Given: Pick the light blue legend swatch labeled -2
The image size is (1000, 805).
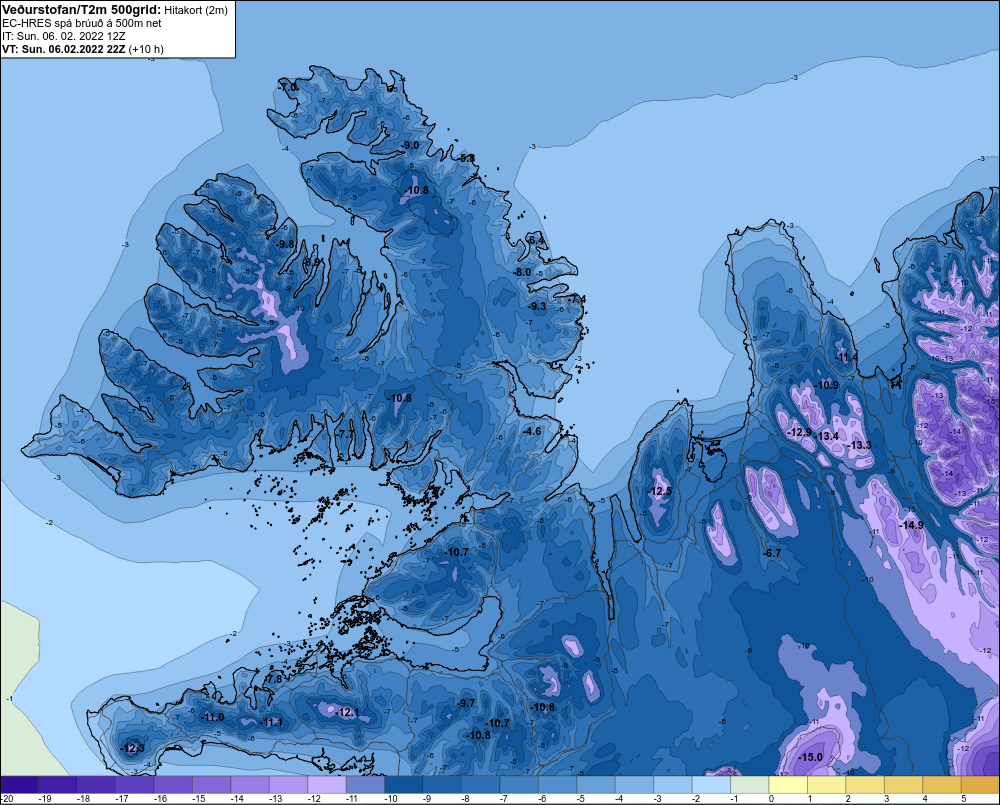Looking at the screenshot, I should click(711, 785).
